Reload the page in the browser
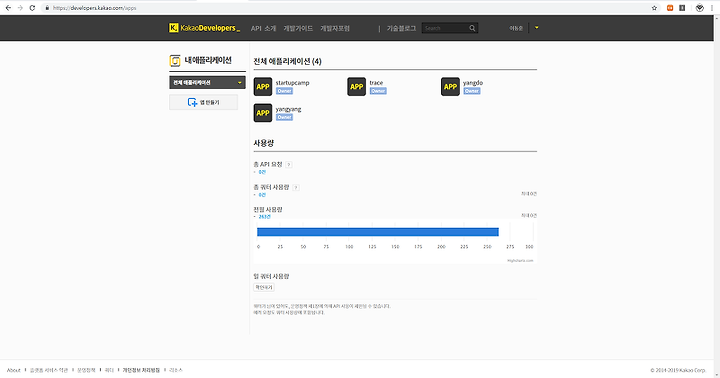The height and width of the screenshot is (378, 720). click(x=32, y=8)
